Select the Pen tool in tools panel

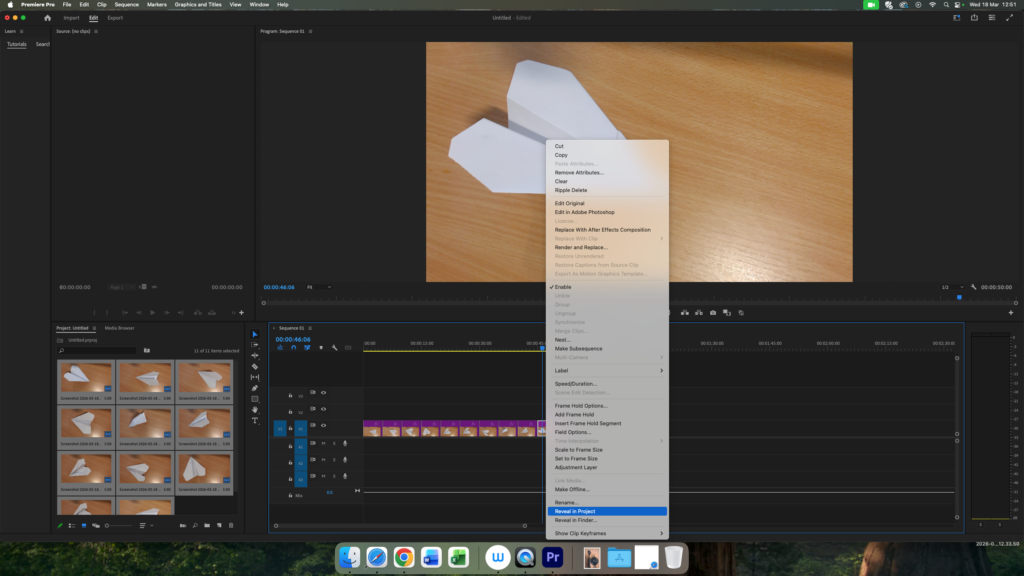point(254,388)
